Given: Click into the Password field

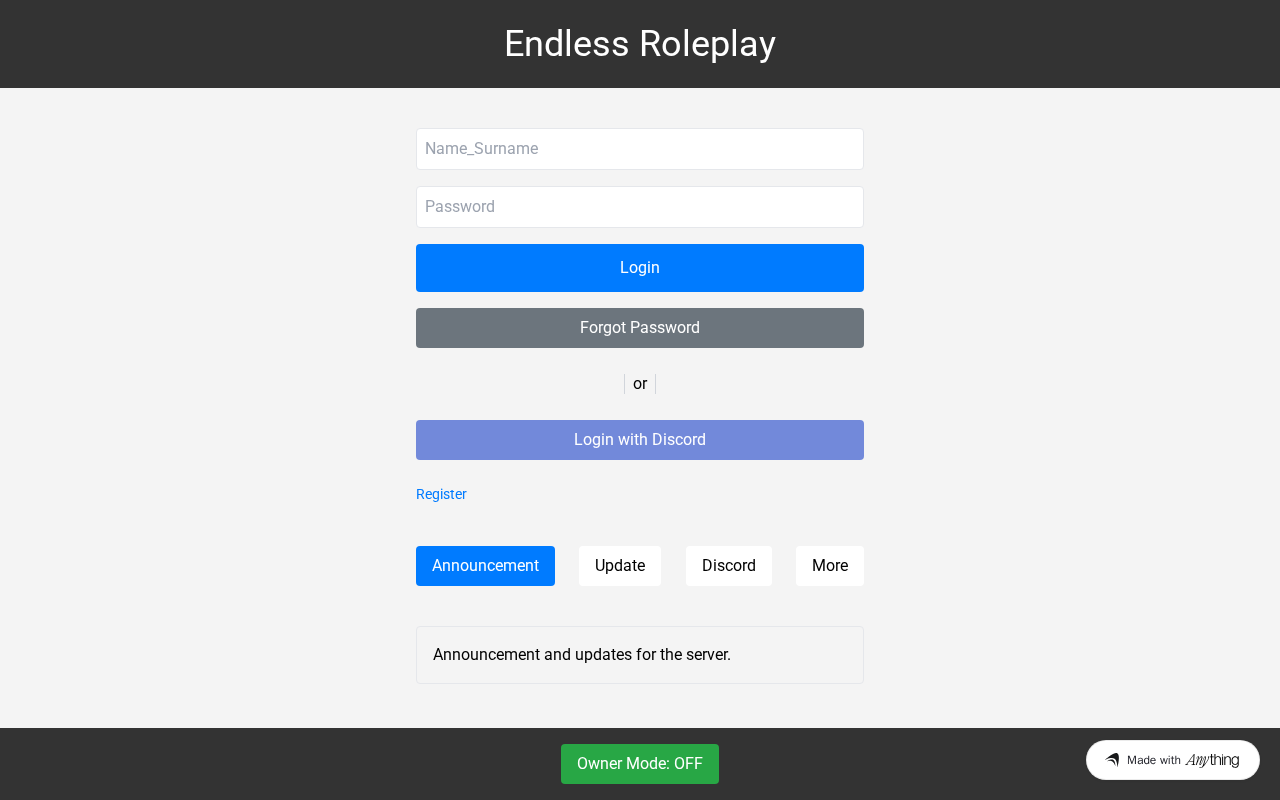Looking at the screenshot, I should coord(640,207).
